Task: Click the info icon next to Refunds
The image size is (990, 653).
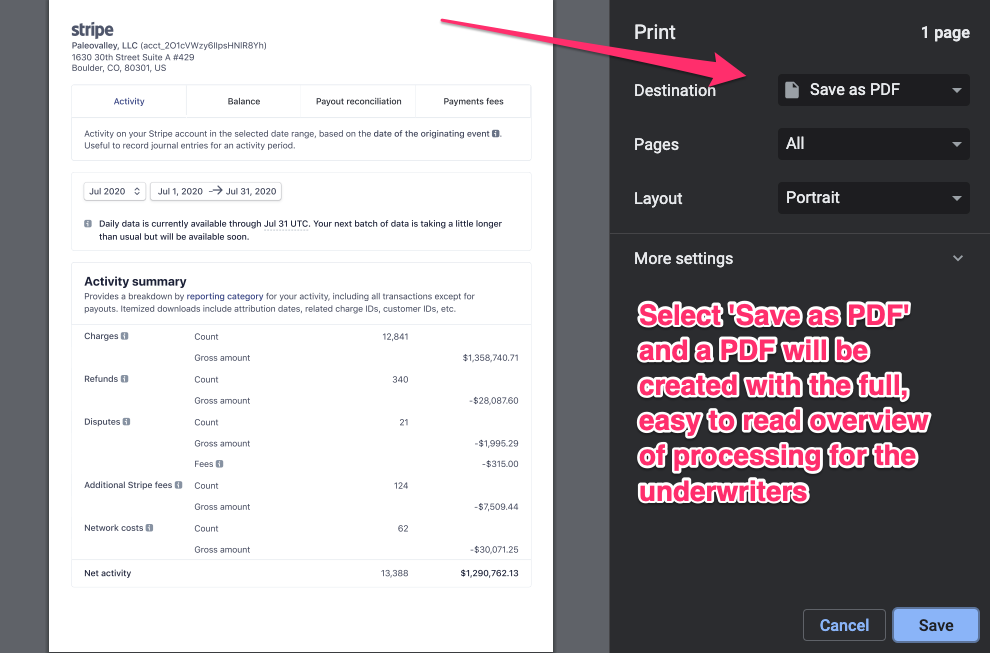Action: pyautogui.click(x=124, y=379)
